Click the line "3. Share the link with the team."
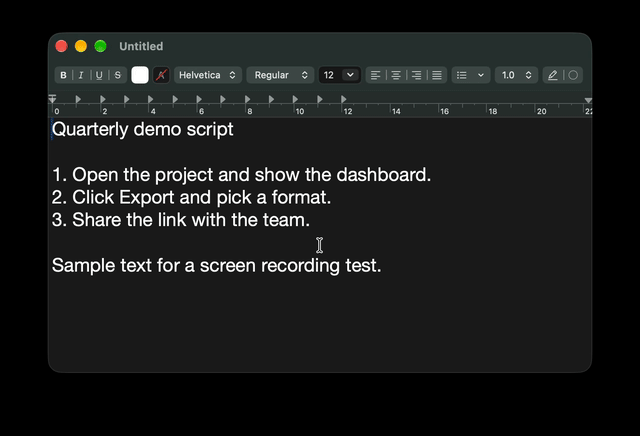The height and width of the screenshot is (436, 640). point(180,220)
